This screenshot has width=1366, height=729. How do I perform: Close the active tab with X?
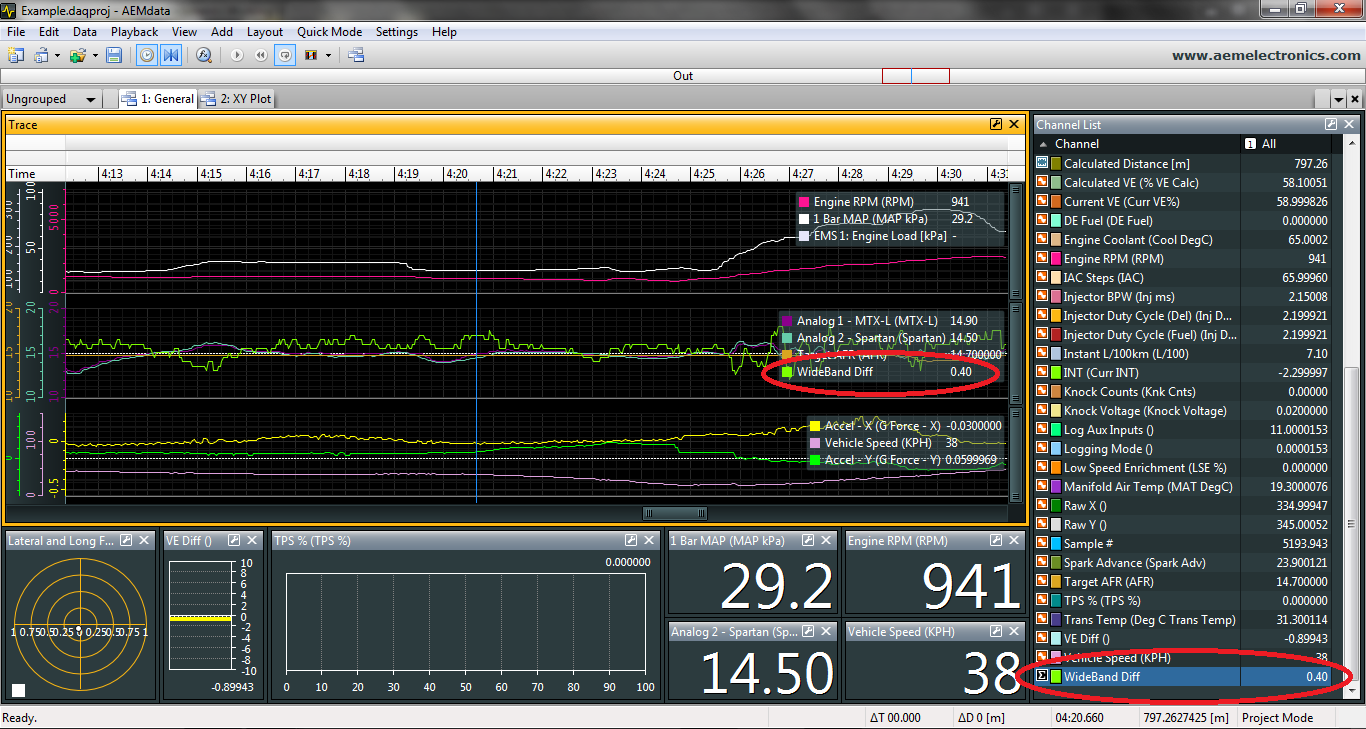tap(1355, 100)
